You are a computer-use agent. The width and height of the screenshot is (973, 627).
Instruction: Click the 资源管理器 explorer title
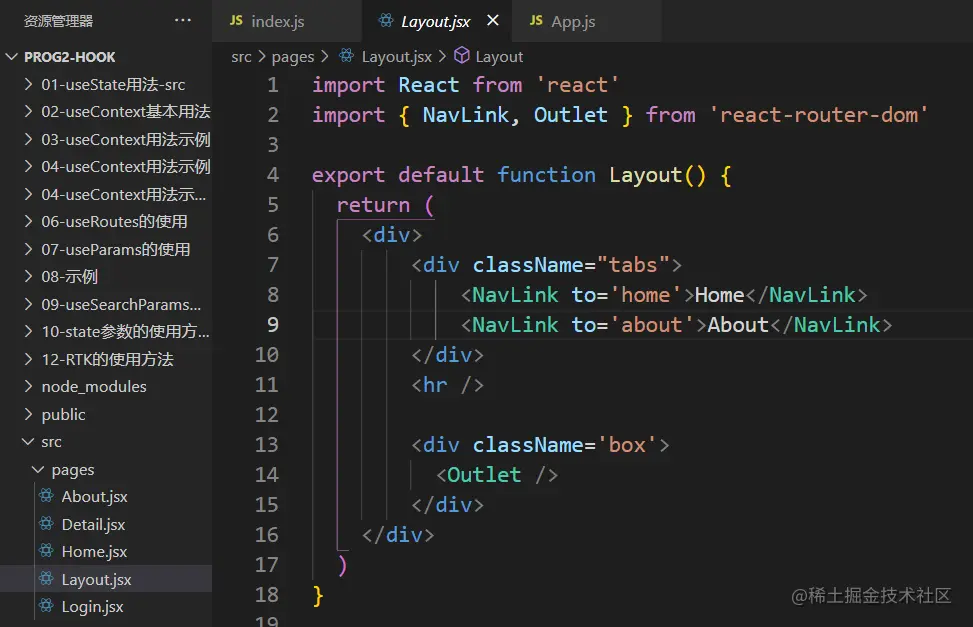tap(58, 21)
